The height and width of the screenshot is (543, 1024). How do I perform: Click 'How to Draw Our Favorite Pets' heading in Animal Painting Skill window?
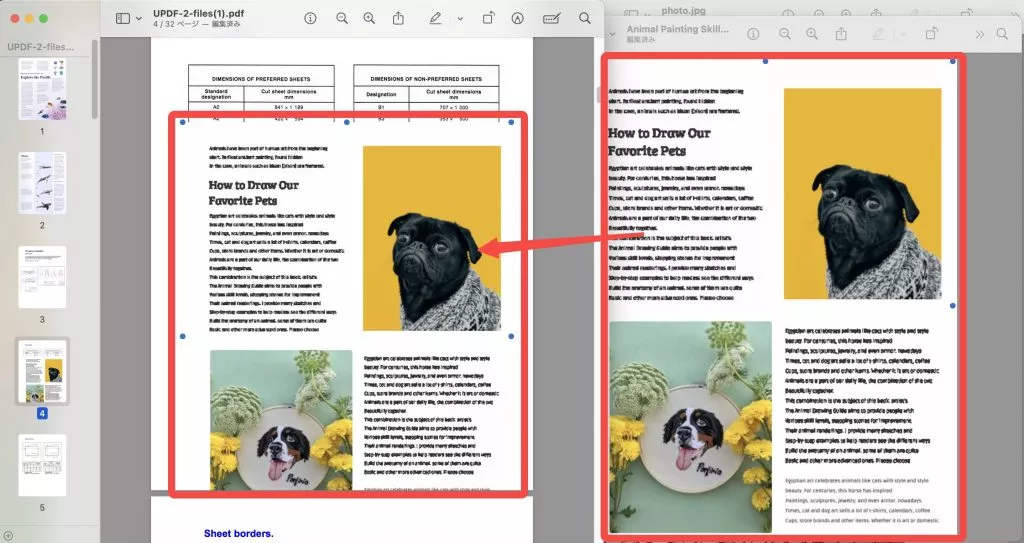point(659,142)
